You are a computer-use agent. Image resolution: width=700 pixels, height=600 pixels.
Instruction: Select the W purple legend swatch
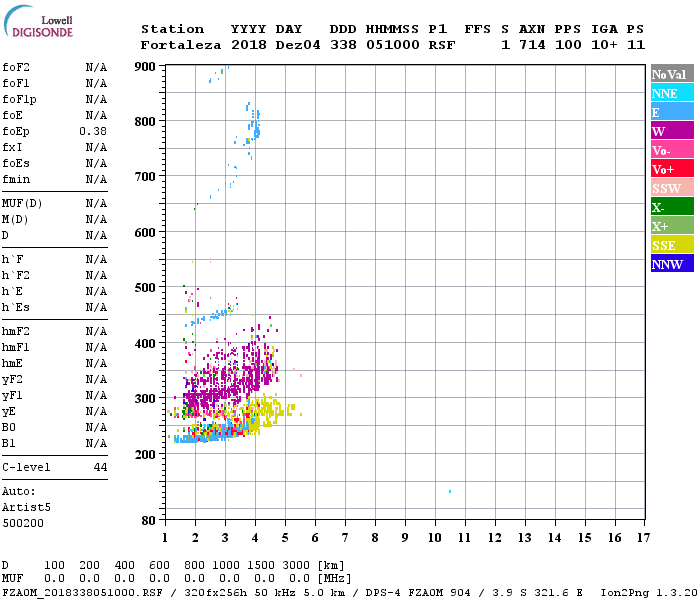pyautogui.click(x=672, y=130)
